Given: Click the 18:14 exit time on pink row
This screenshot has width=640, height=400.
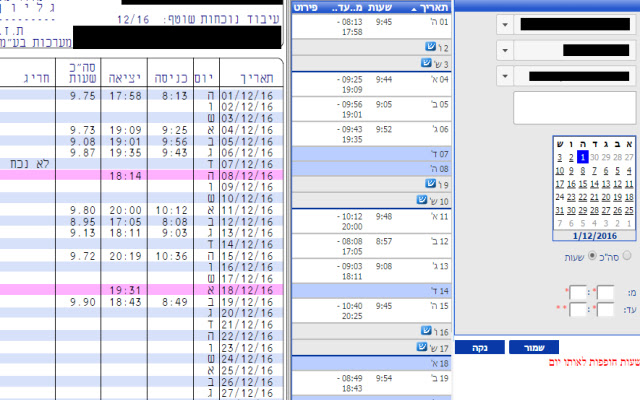Looking at the screenshot, I should pos(125,176).
